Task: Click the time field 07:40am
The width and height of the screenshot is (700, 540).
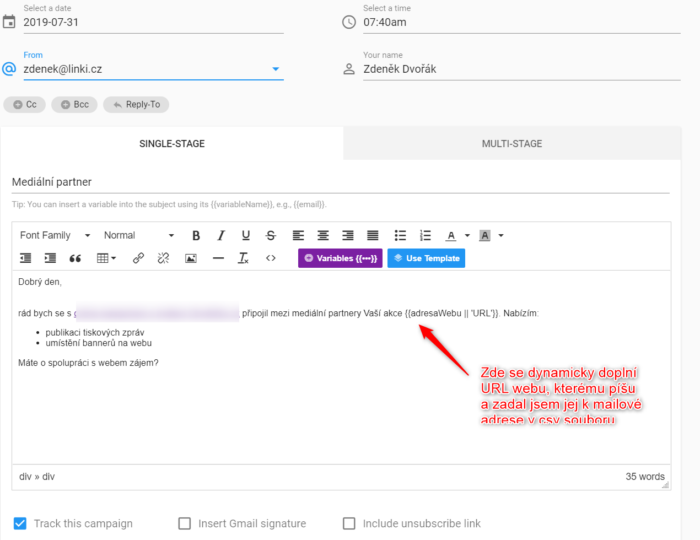Action: coord(521,22)
